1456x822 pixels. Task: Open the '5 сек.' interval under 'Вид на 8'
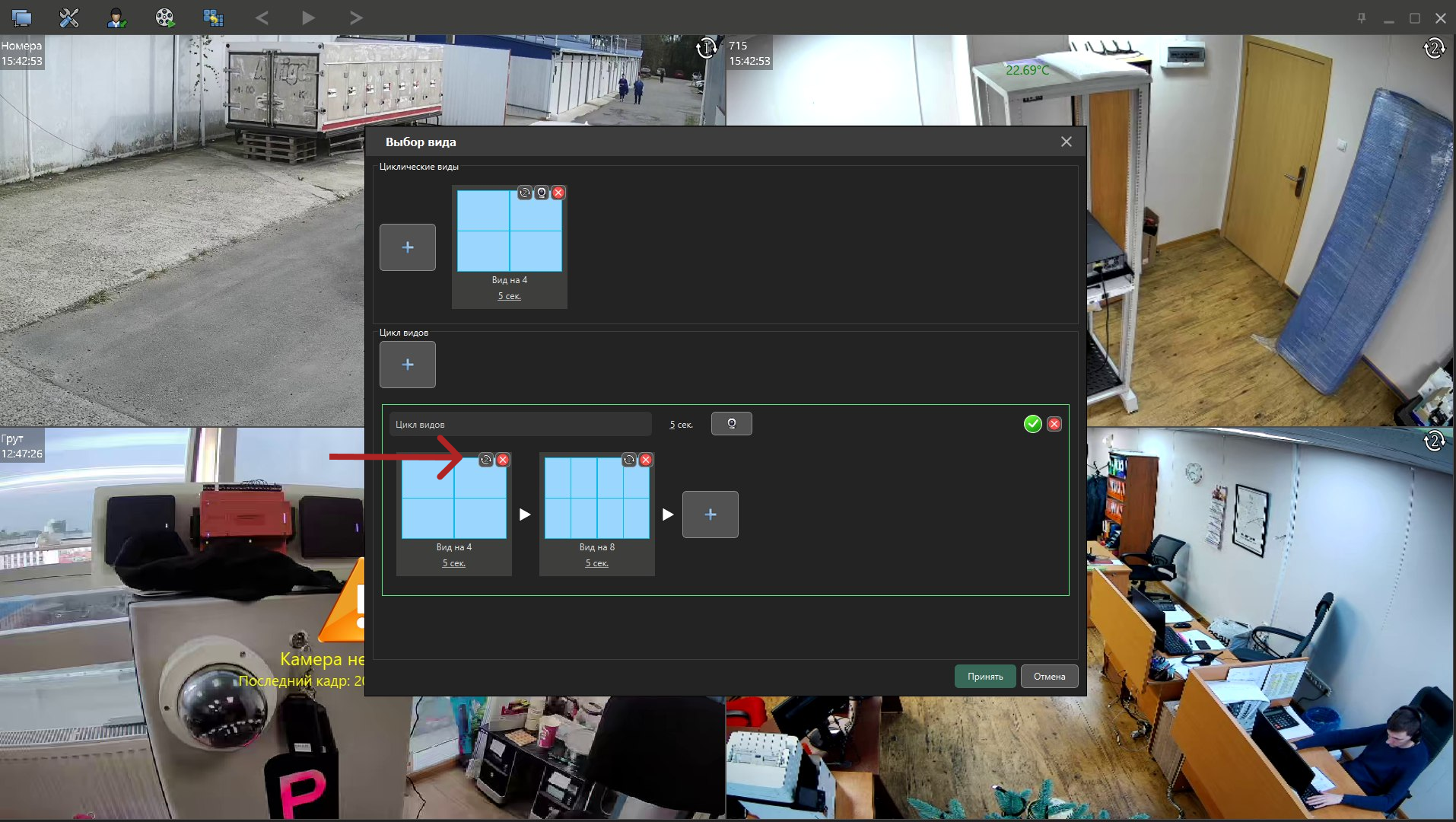(x=596, y=563)
